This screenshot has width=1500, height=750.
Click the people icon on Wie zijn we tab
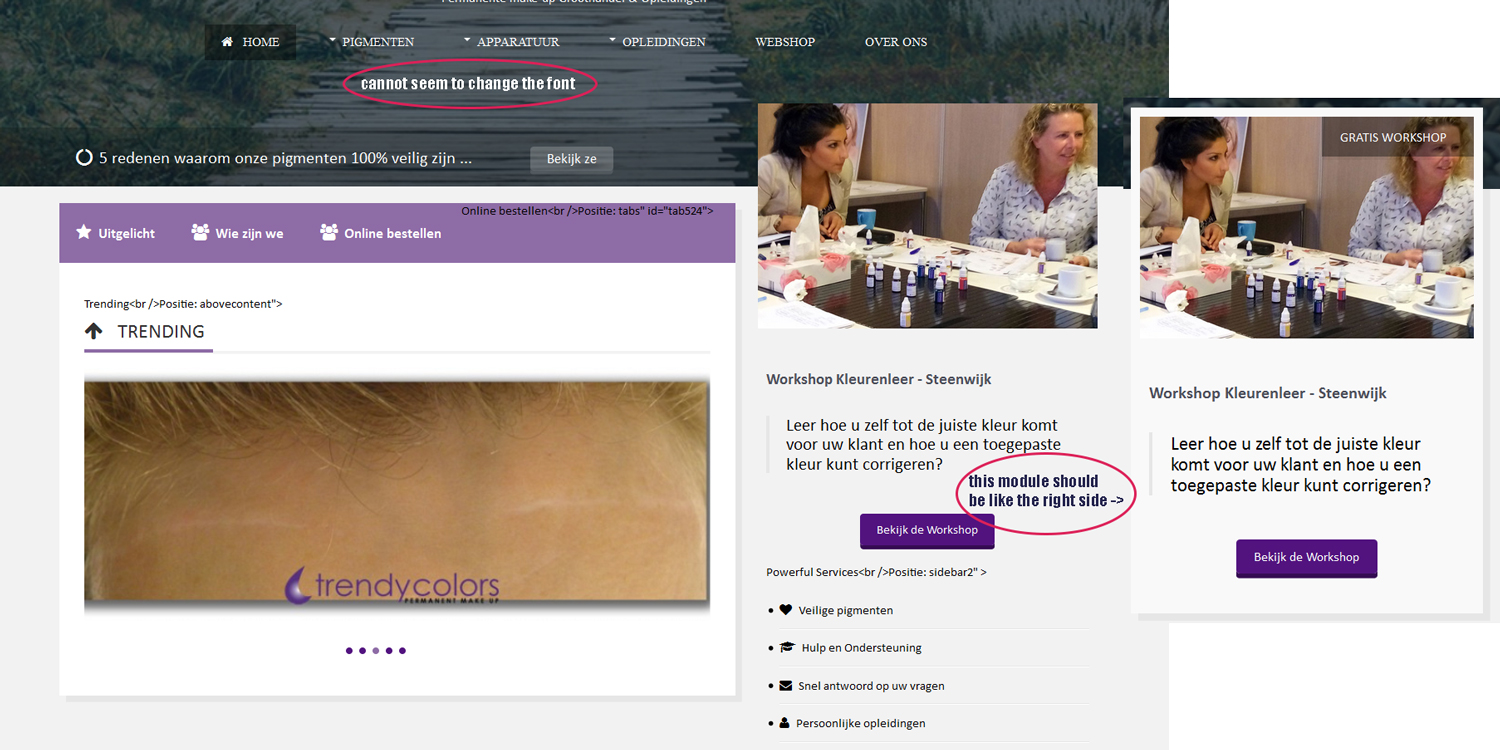click(200, 232)
